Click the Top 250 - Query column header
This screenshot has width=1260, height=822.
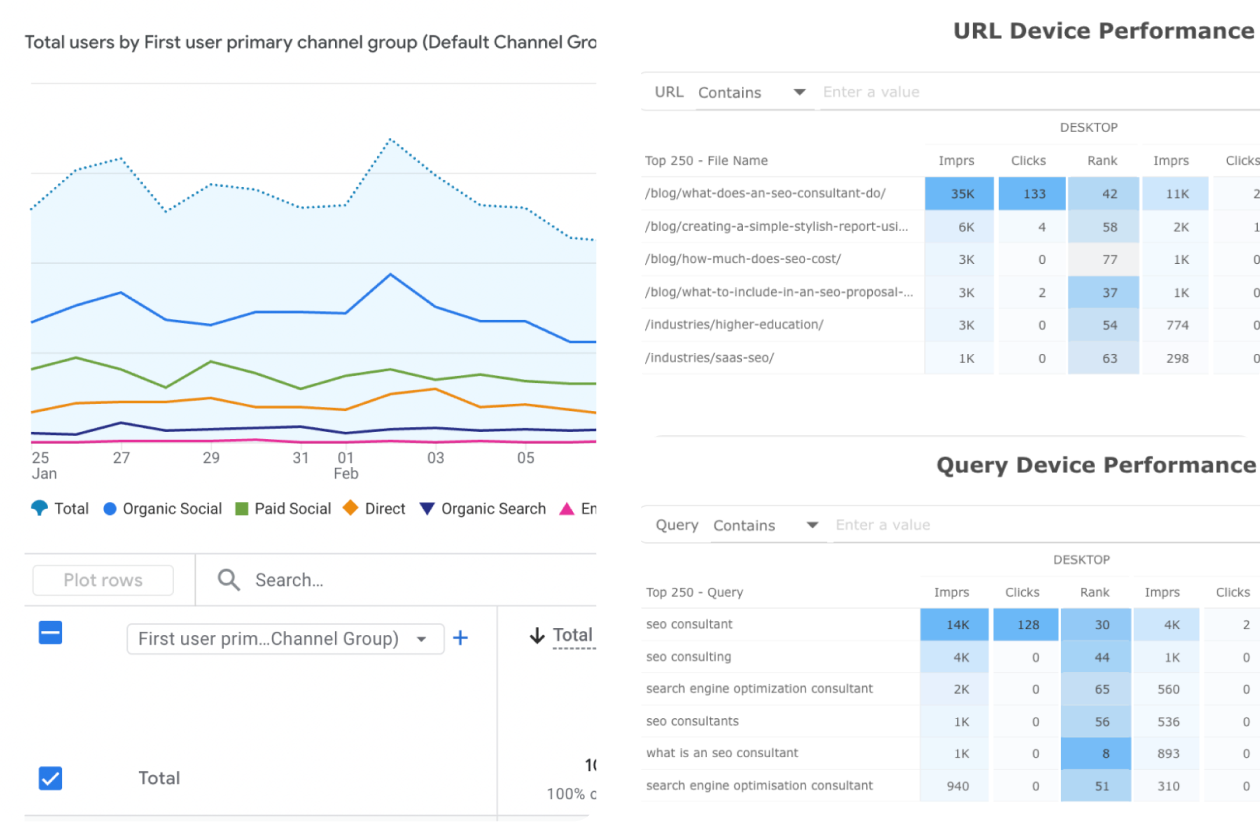click(694, 592)
